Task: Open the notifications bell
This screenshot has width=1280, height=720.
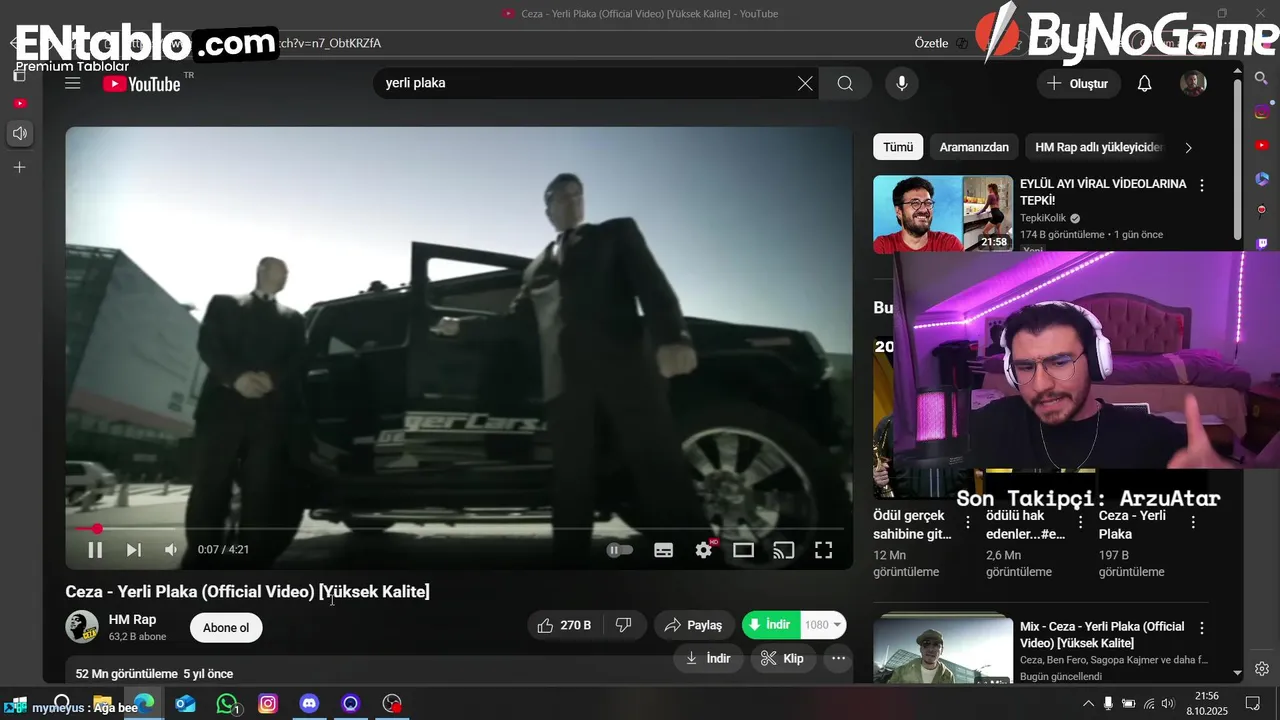Action: click(1145, 83)
